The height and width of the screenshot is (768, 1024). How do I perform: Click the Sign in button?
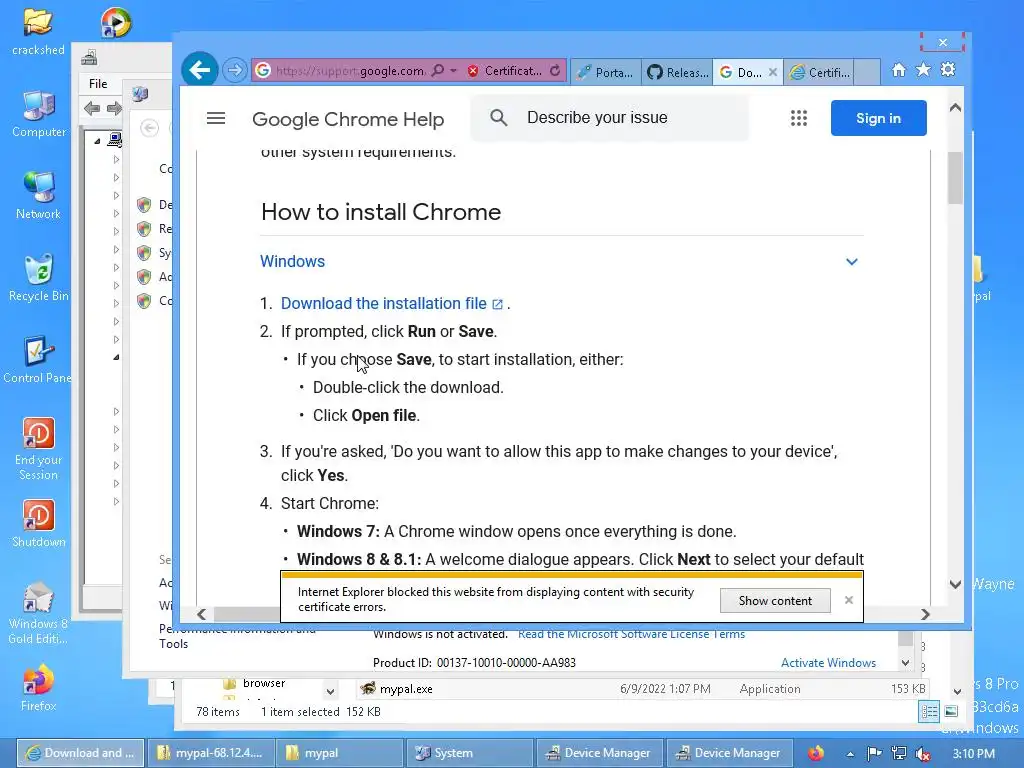[x=878, y=118]
